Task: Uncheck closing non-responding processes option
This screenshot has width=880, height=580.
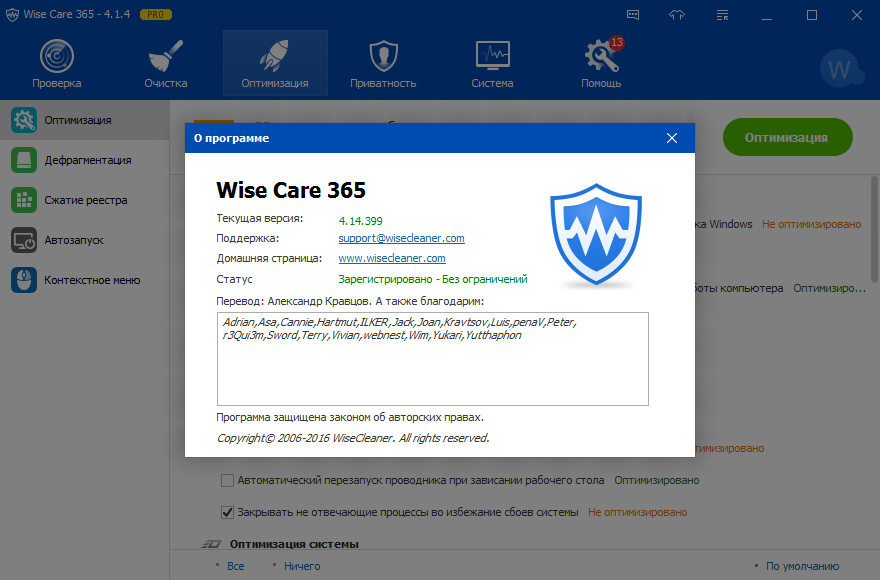Action: (x=228, y=512)
